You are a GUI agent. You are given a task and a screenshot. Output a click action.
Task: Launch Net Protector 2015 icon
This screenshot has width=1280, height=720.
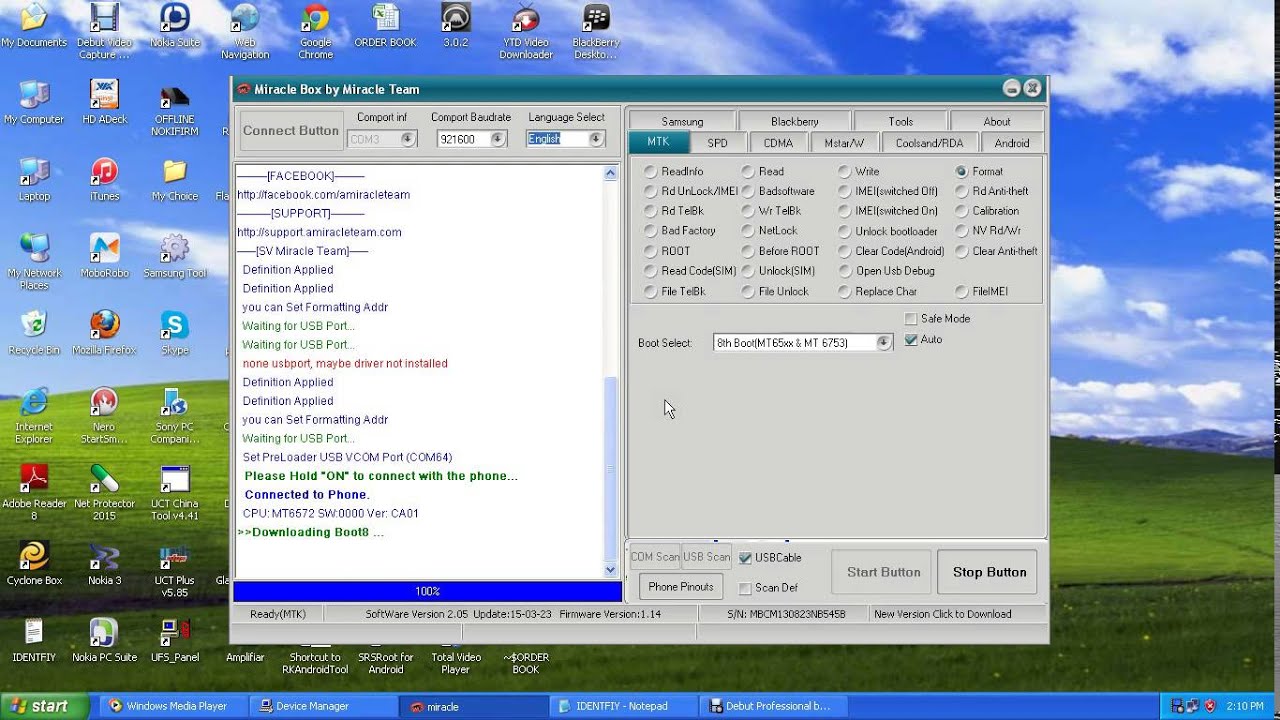pos(104,493)
